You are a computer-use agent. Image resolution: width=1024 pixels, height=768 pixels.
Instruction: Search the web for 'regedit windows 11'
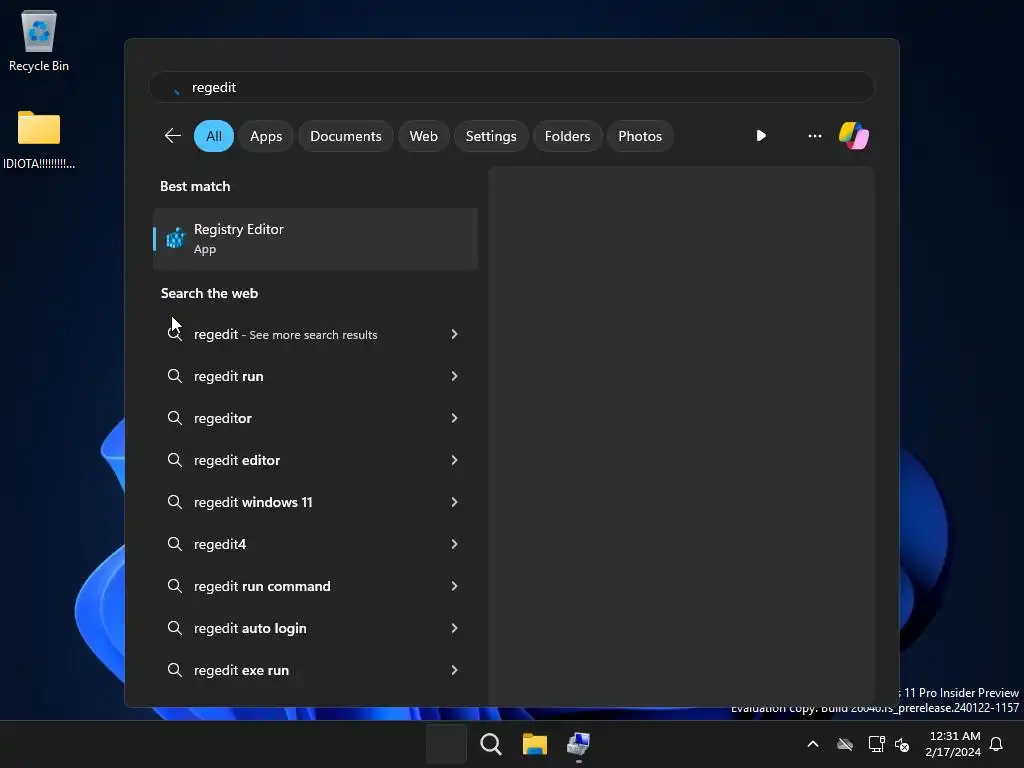point(315,502)
